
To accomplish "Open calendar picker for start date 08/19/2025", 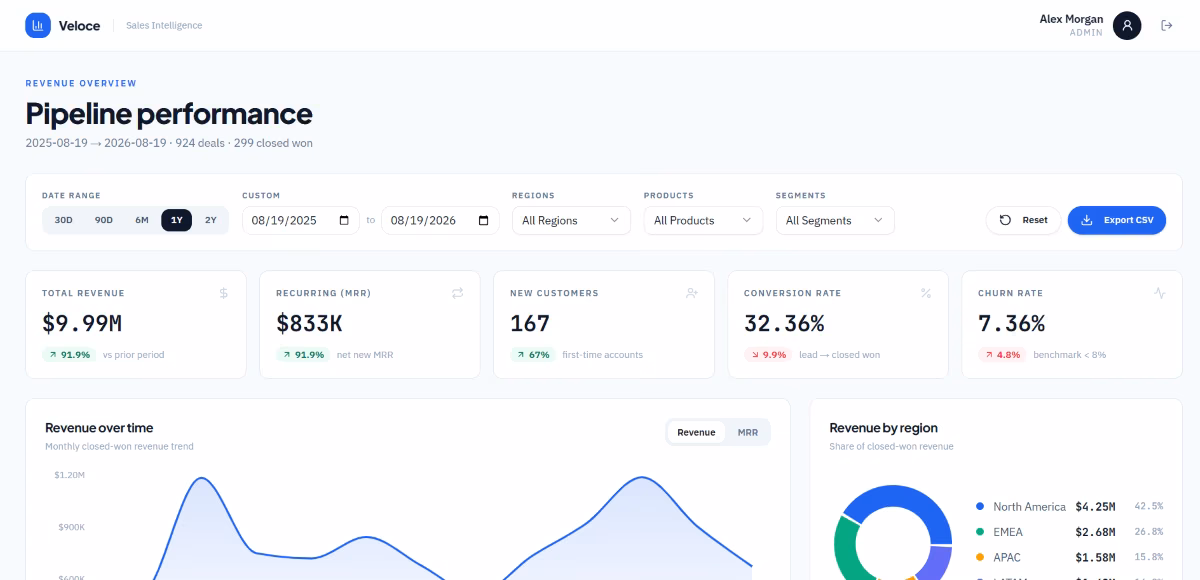I will (x=344, y=220).
